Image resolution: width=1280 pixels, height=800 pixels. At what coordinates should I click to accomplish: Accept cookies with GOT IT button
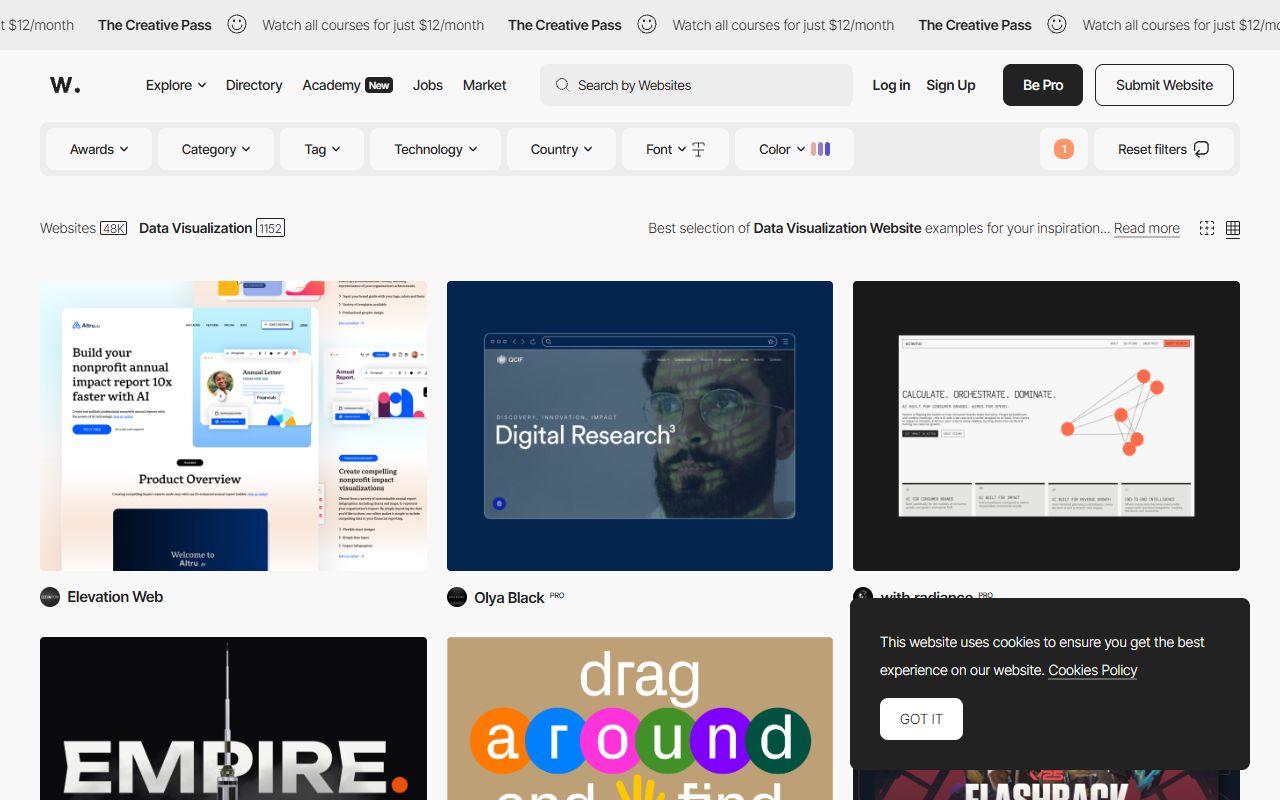[921, 719]
